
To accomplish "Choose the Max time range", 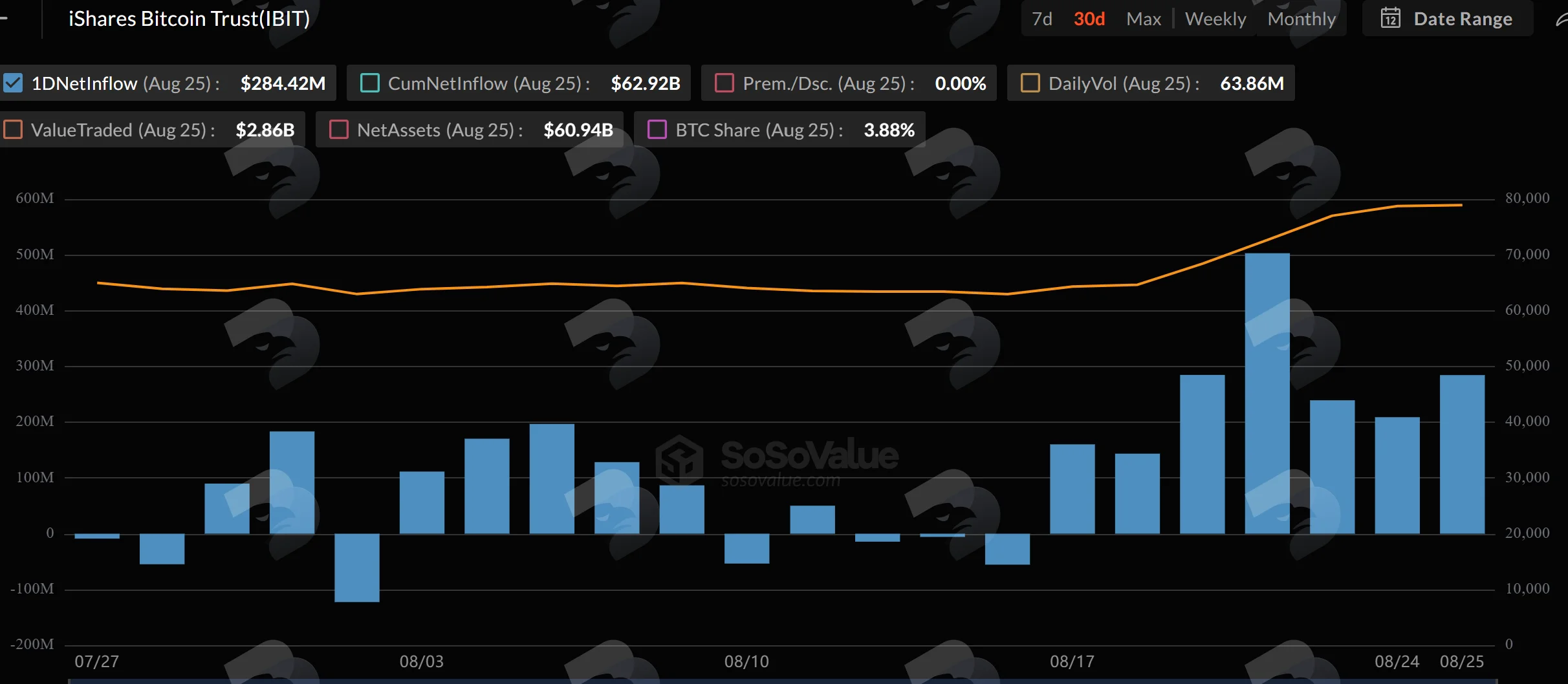I will point(1144,19).
